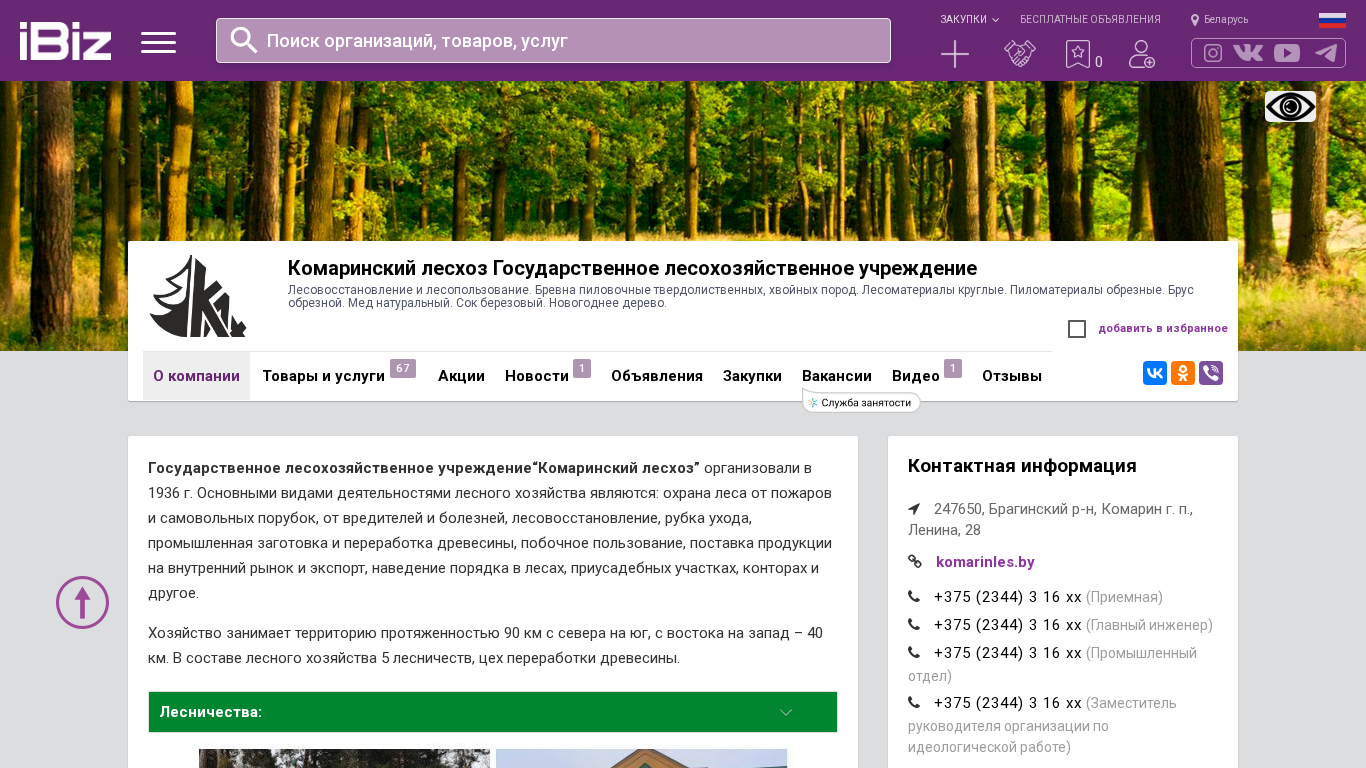1366x768 pixels.
Task: Open the favorites bookmark icon
Action: pyautogui.click(x=1078, y=54)
